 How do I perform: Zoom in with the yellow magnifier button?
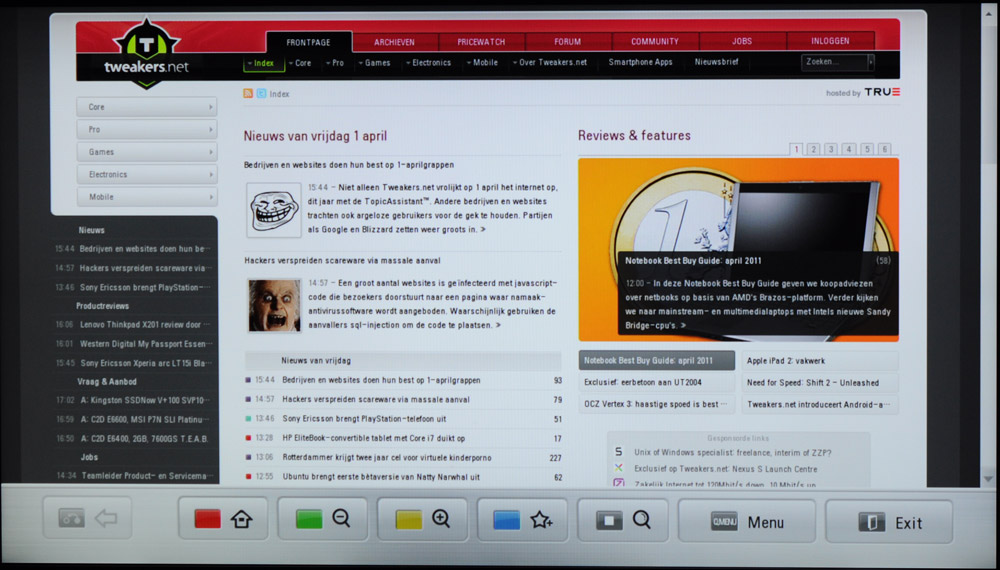point(422,519)
